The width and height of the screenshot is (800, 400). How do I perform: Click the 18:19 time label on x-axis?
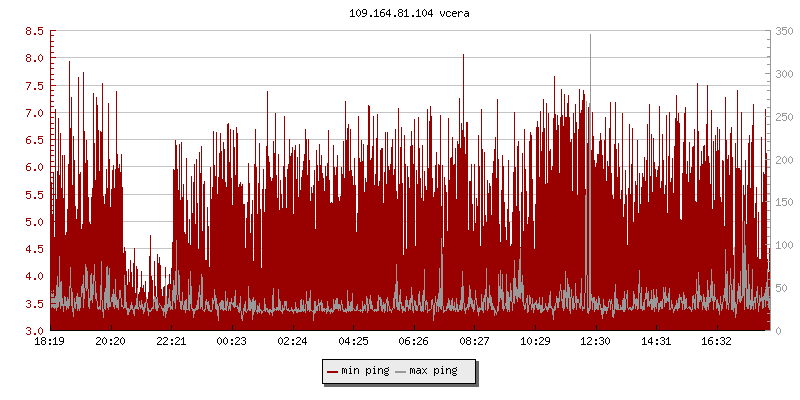pos(50,342)
